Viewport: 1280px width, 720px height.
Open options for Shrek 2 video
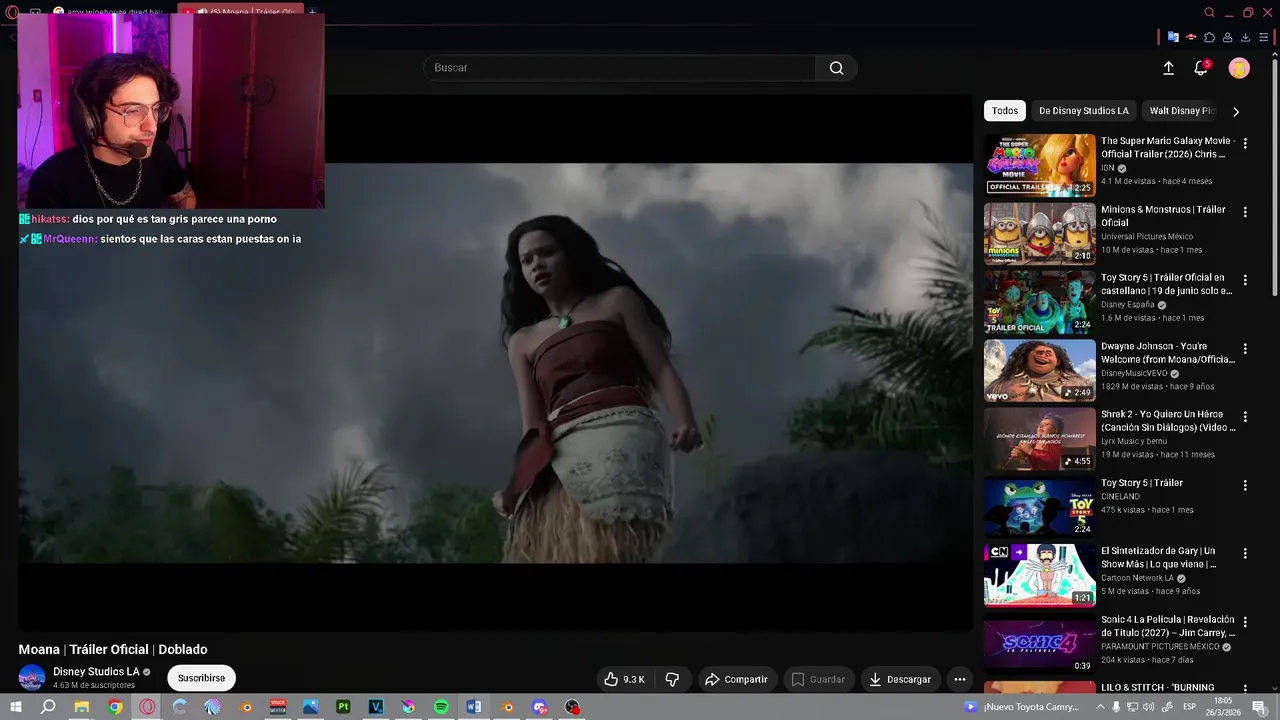tap(1245, 417)
